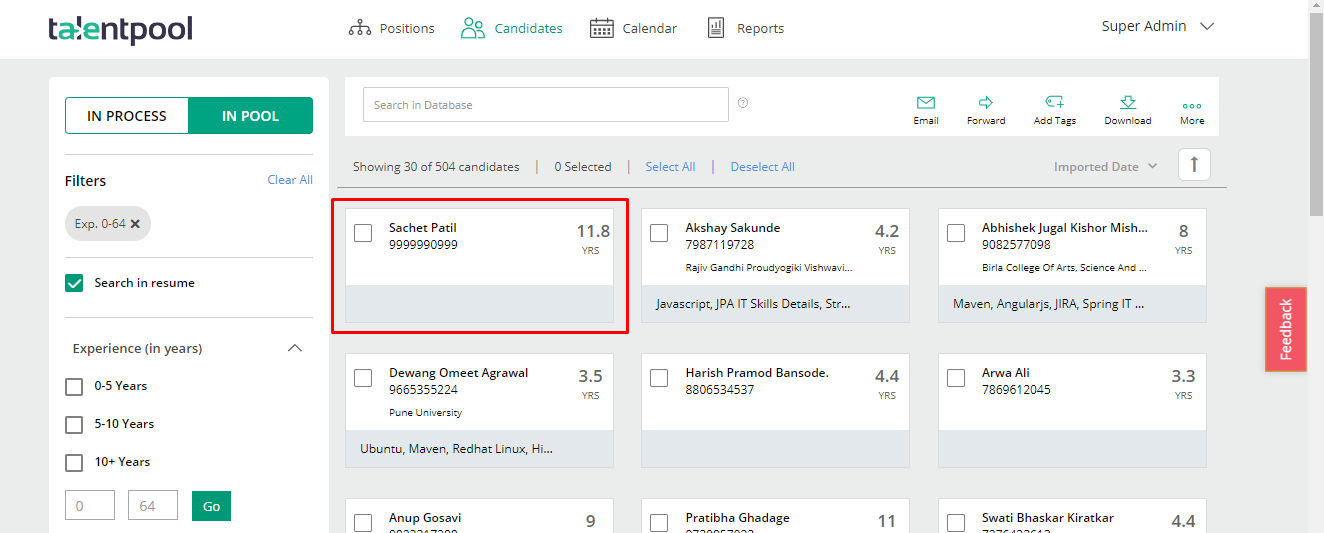The image size is (1324, 533).
Task: Focus the minimum experience field
Action: pyautogui.click(x=90, y=506)
